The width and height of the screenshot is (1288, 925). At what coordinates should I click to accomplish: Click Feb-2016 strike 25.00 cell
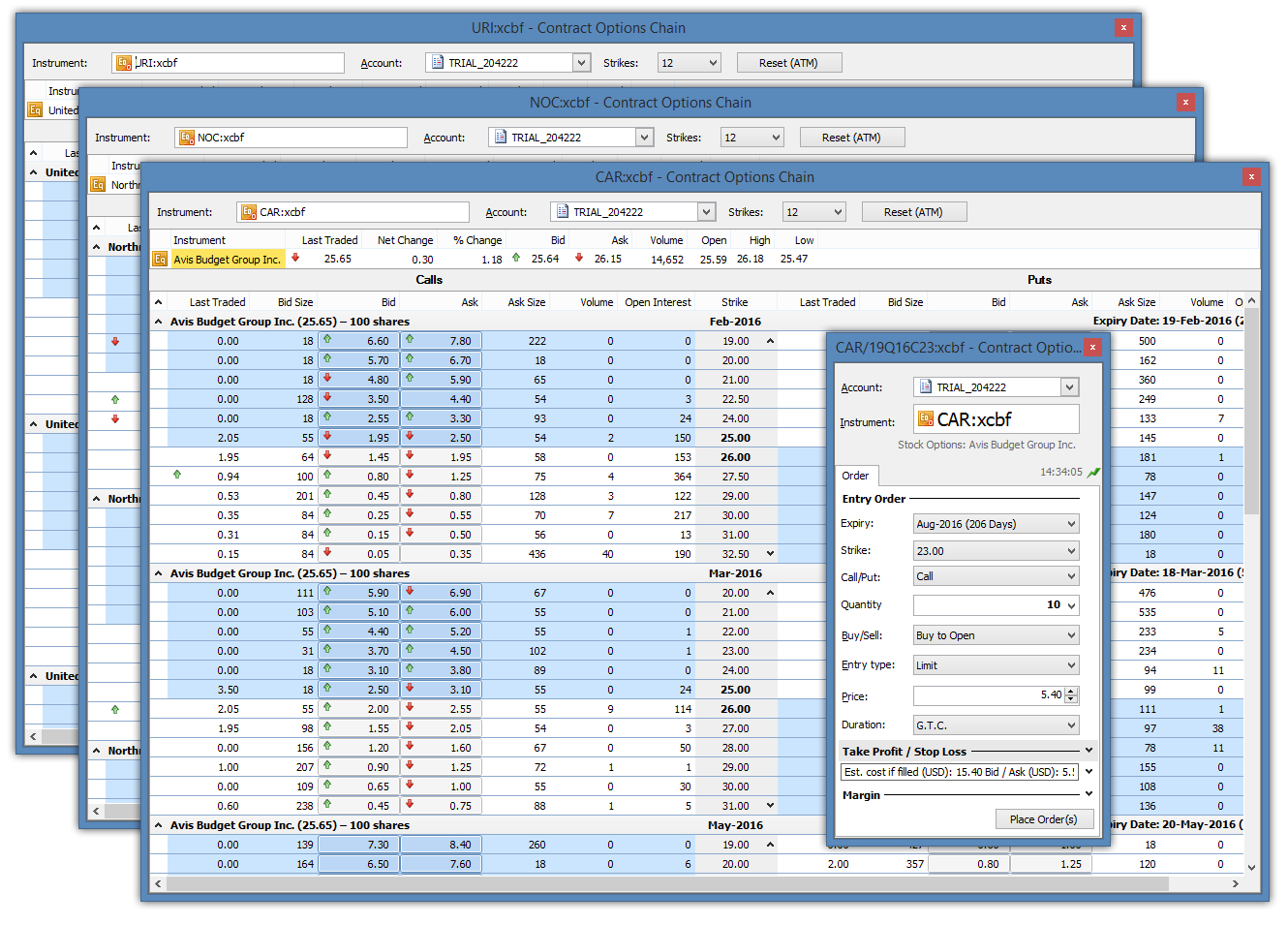[735, 438]
